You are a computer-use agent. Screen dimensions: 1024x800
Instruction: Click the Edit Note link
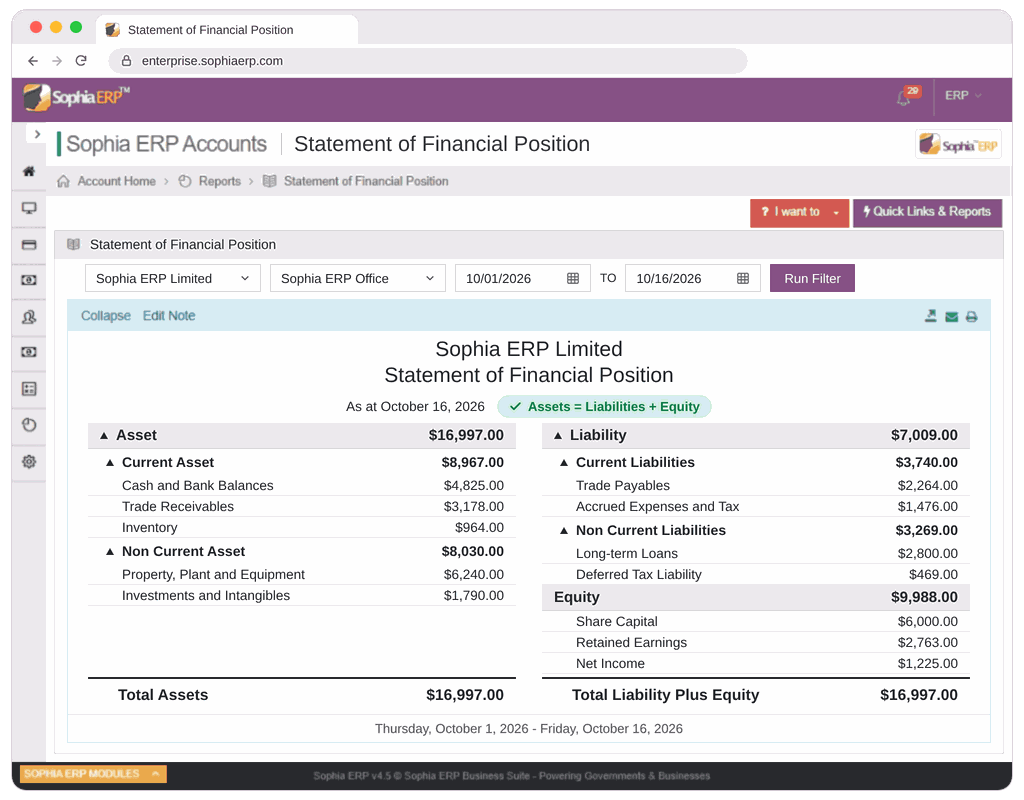pos(169,316)
